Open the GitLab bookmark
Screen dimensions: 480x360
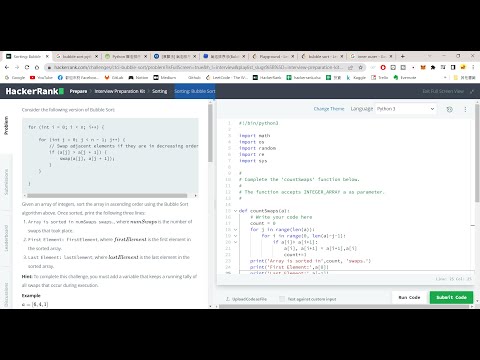tap(114, 77)
